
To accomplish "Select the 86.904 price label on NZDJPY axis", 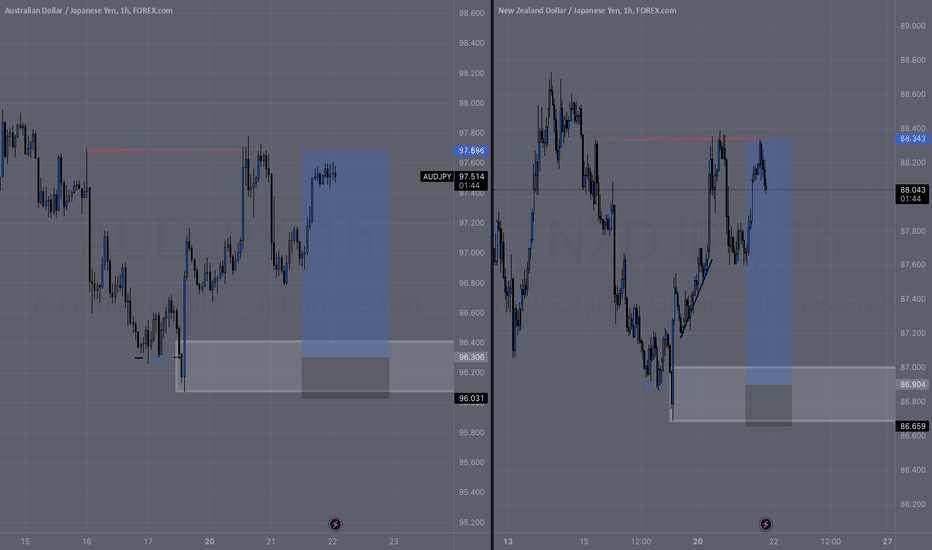I will [x=913, y=385].
